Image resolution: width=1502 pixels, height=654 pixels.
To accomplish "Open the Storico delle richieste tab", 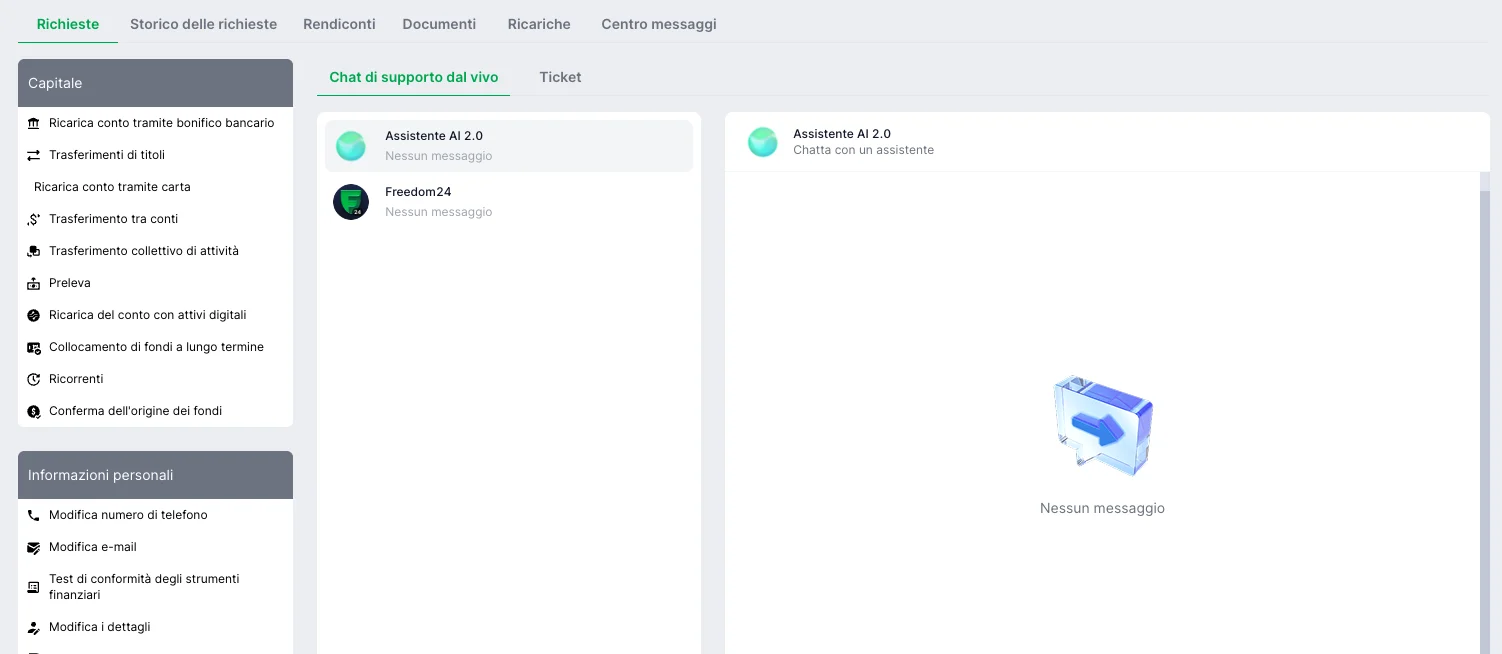I will pyautogui.click(x=203, y=24).
